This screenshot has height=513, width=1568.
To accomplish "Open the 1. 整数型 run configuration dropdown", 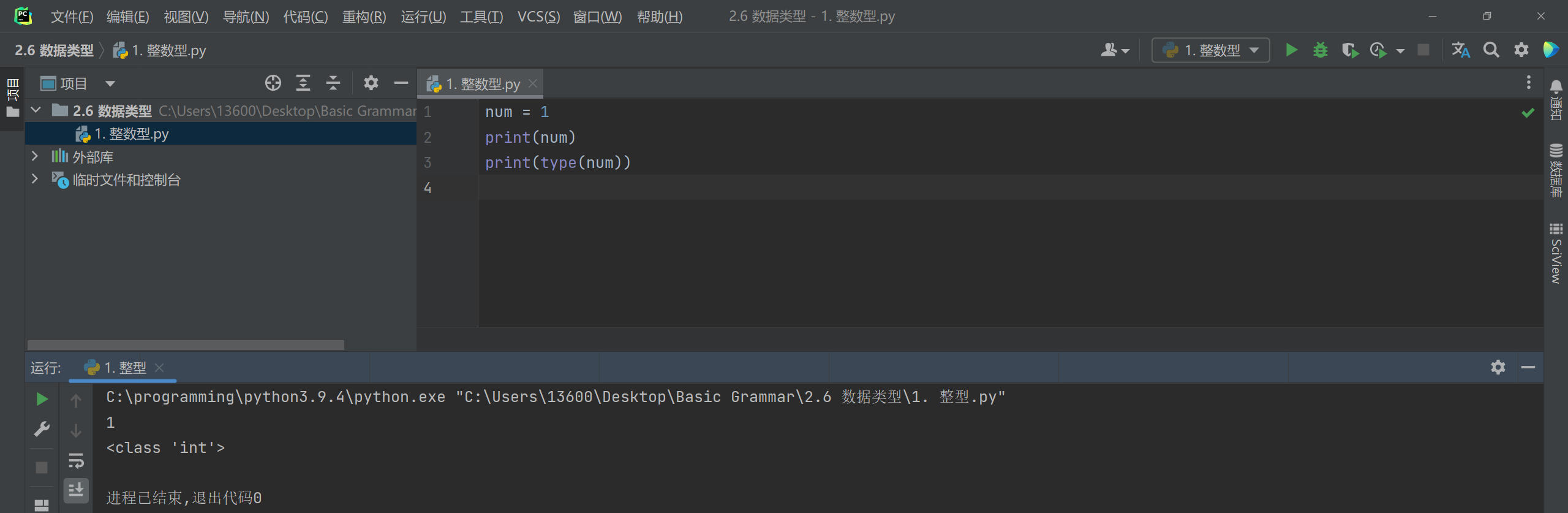I will click(1210, 50).
